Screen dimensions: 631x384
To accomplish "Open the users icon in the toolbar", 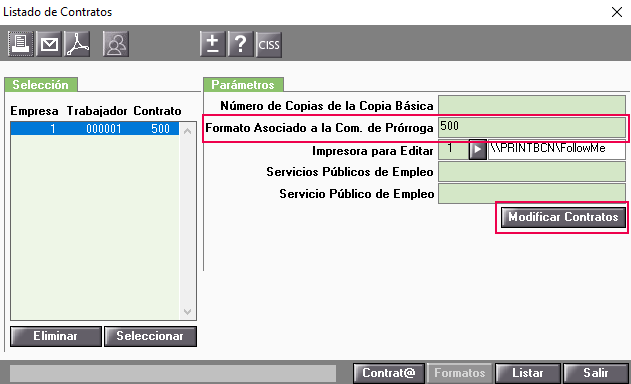I will pyautogui.click(x=115, y=44).
